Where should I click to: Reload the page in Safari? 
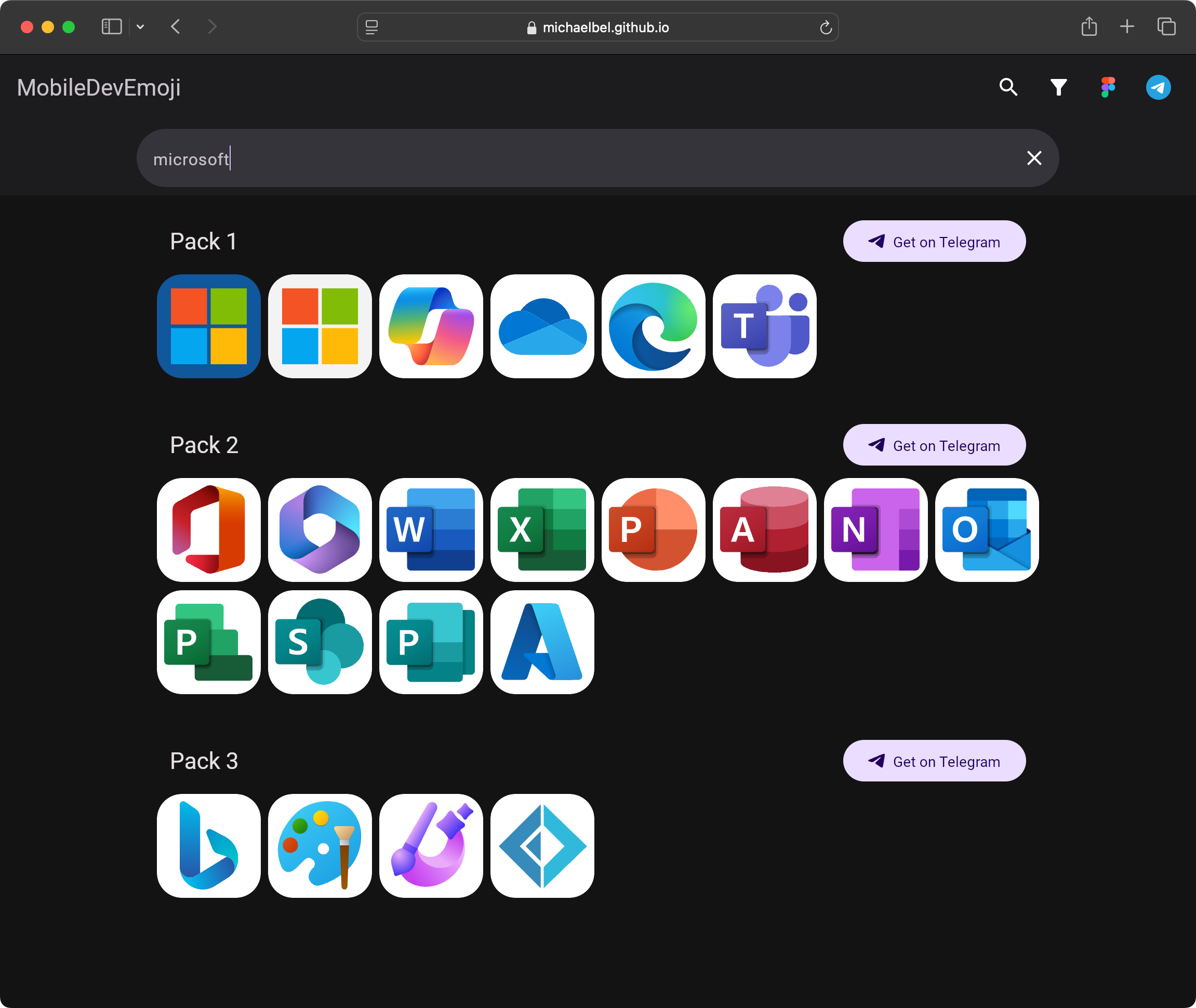click(x=825, y=28)
